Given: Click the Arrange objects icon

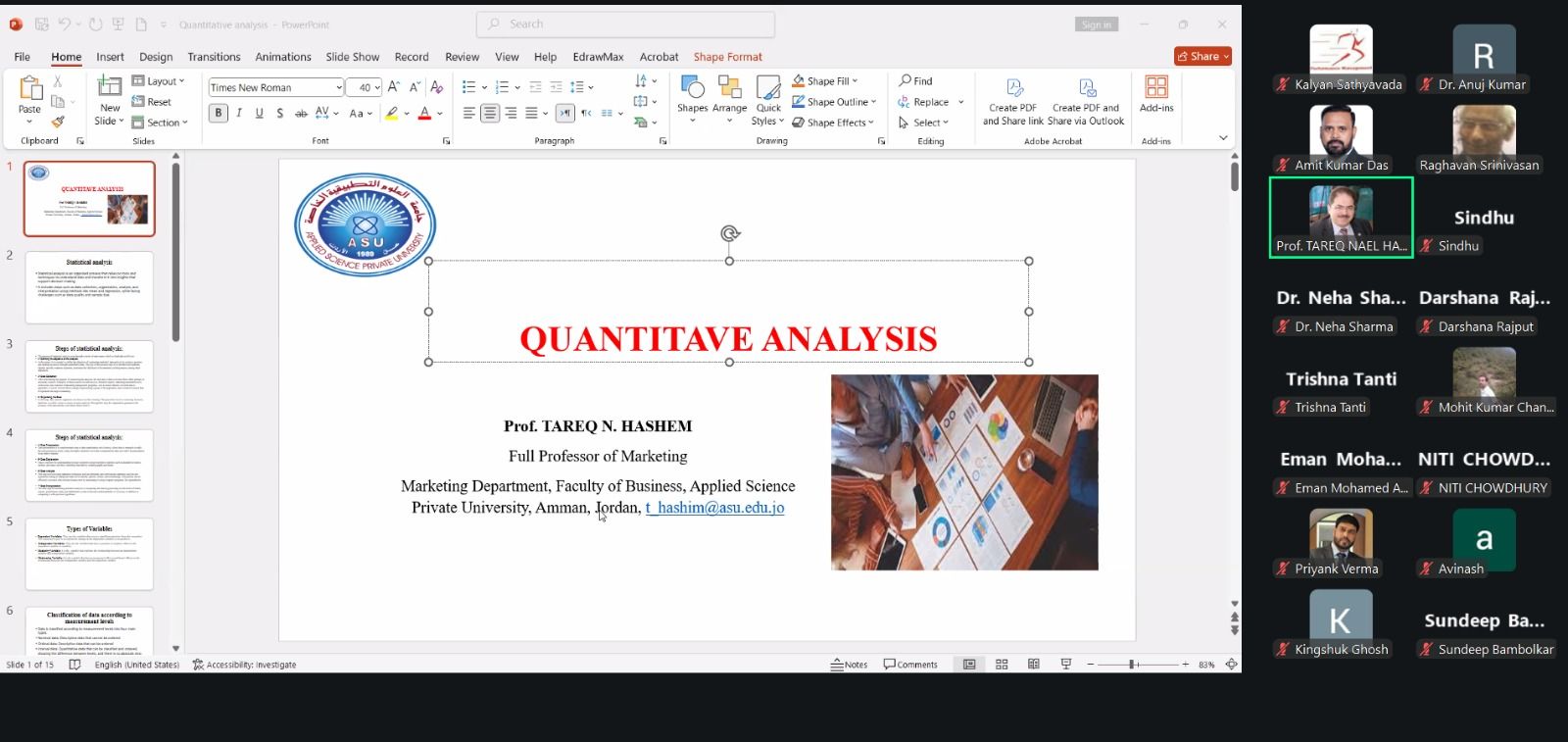Looking at the screenshot, I should 729,98.
